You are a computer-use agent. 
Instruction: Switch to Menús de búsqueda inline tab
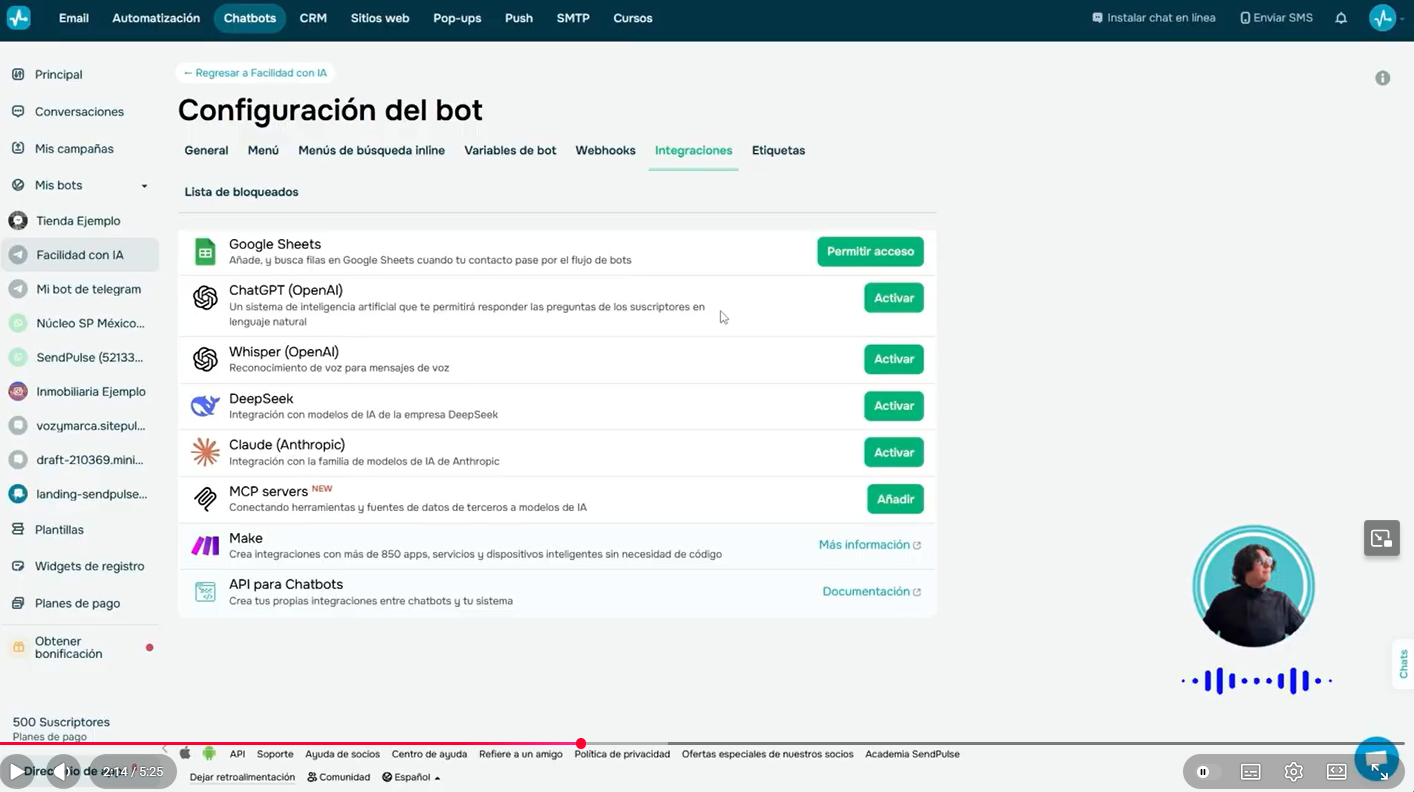371,150
